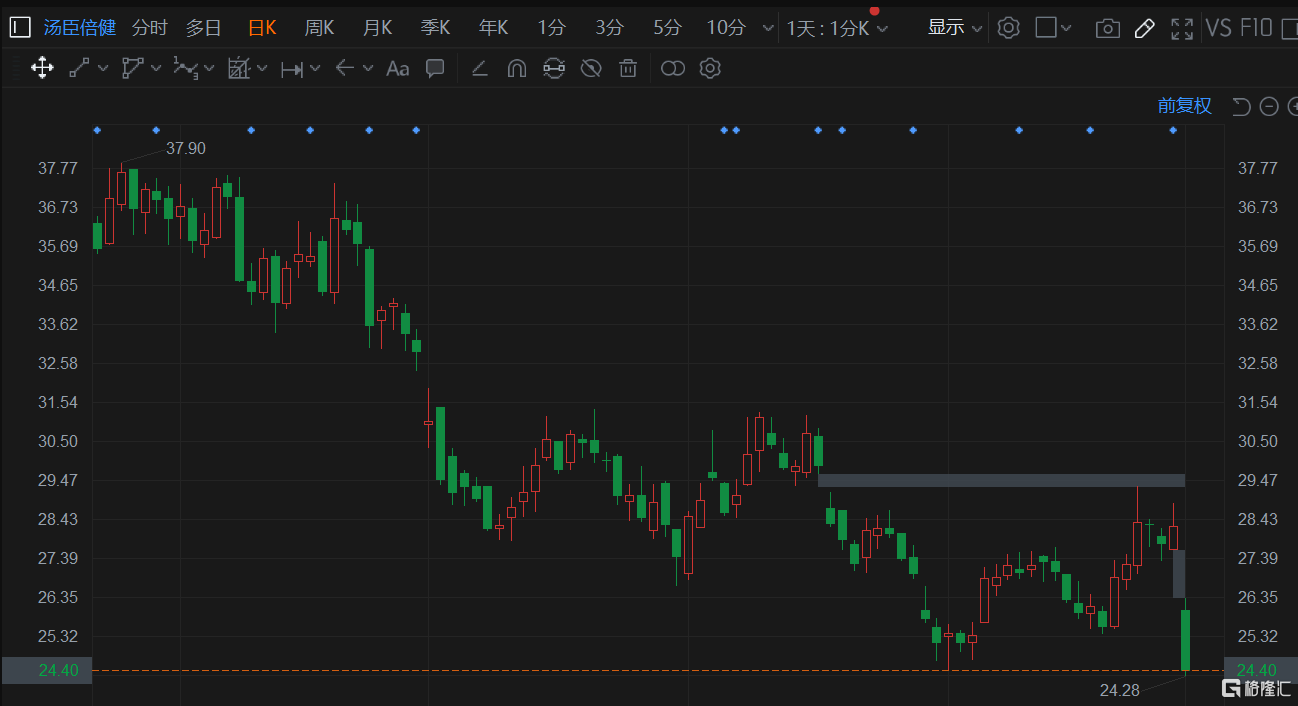Delete drawings with the trash icon
Viewport: 1298px width, 706px height.
coord(628,68)
